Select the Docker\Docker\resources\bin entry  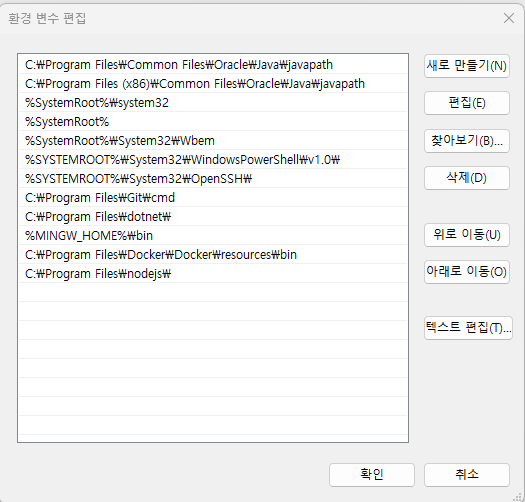(x=213, y=255)
